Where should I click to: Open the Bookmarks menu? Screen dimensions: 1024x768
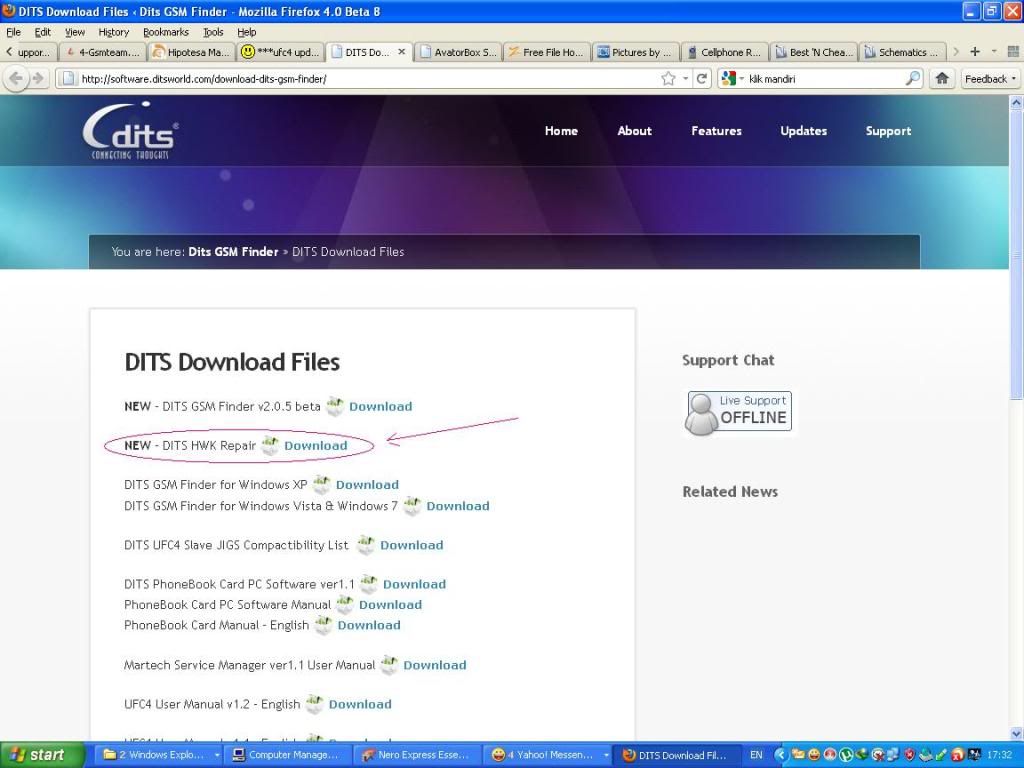coord(166,32)
